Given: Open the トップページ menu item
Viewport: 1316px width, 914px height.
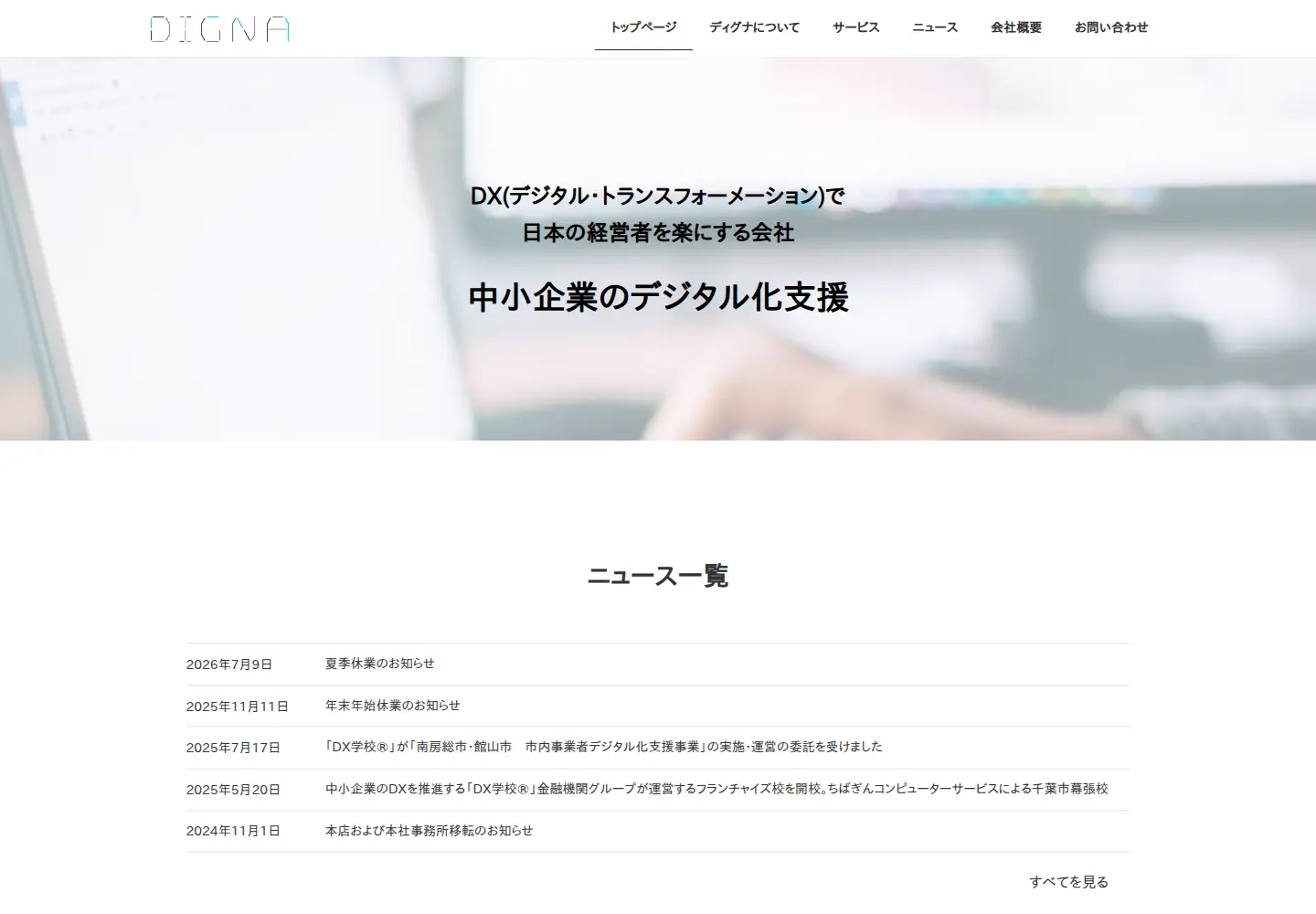Looking at the screenshot, I should click(643, 27).
